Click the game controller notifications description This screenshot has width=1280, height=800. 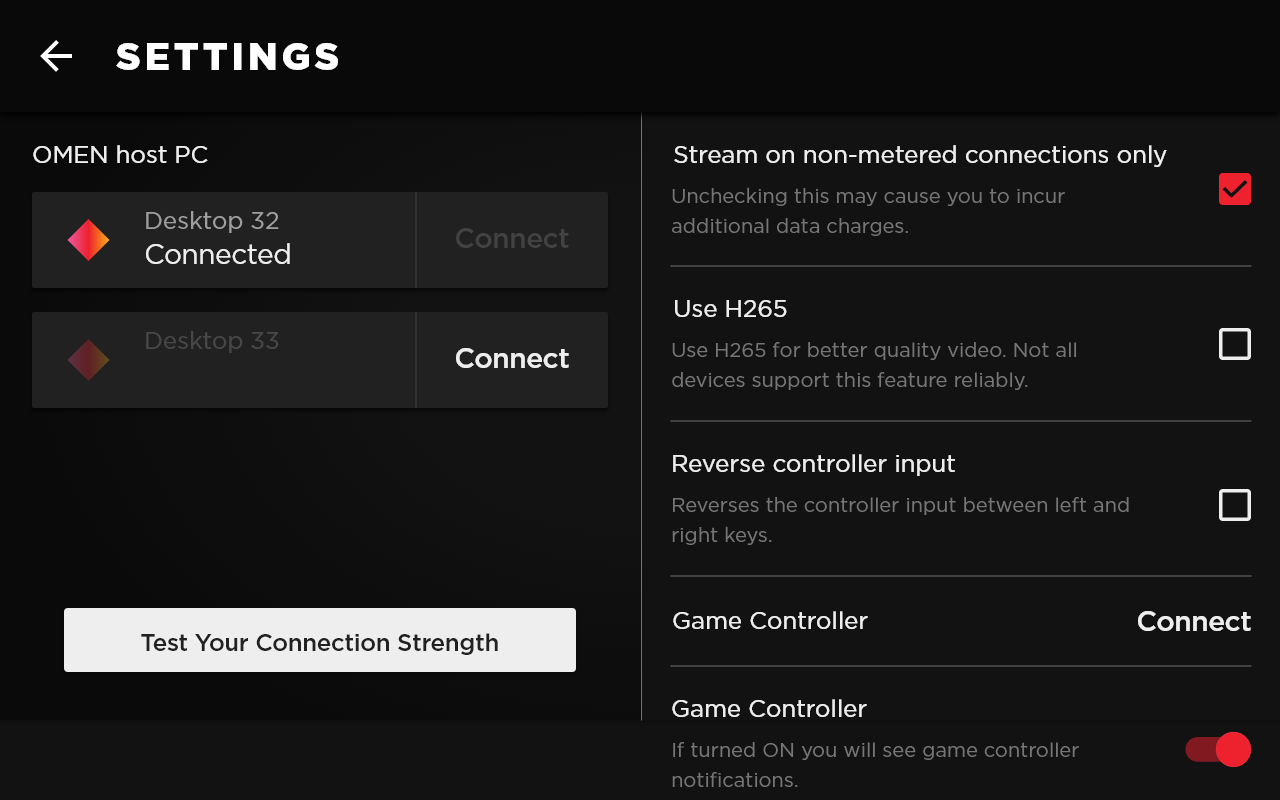click(x=875, y=765)
